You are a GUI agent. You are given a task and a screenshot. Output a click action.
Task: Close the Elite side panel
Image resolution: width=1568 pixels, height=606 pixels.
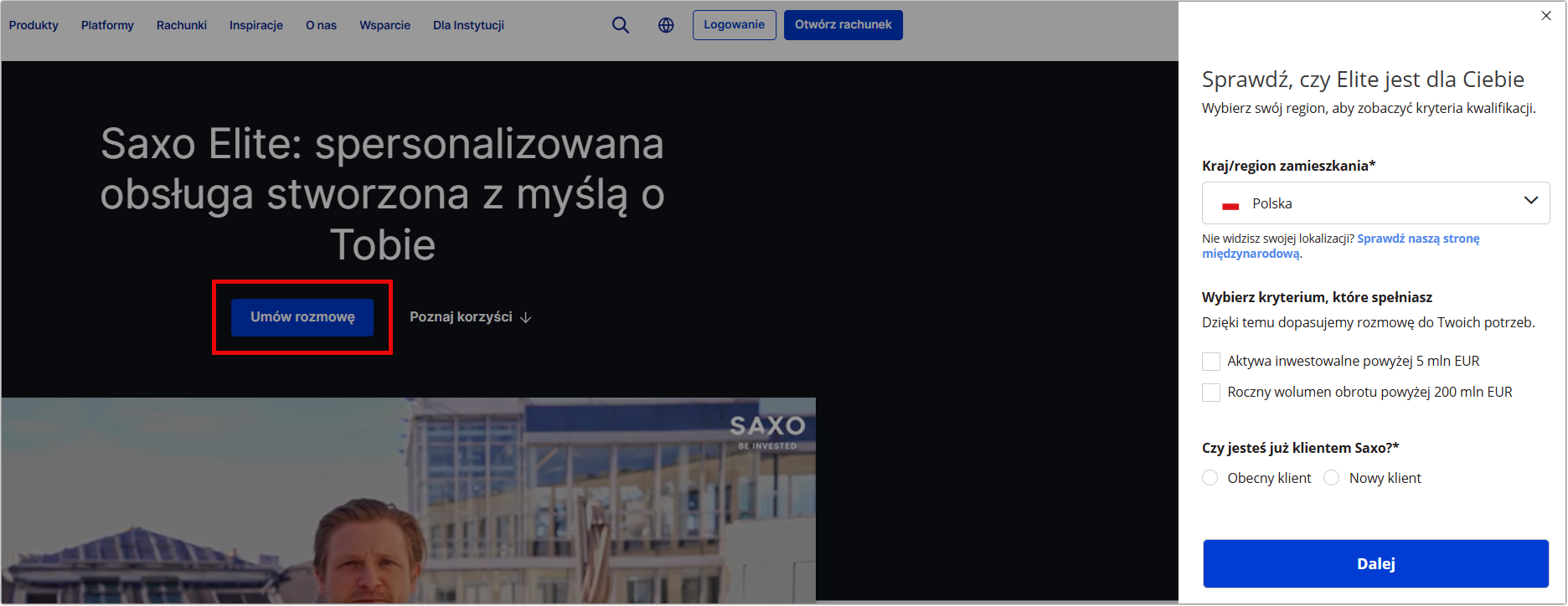(1546, 16)
